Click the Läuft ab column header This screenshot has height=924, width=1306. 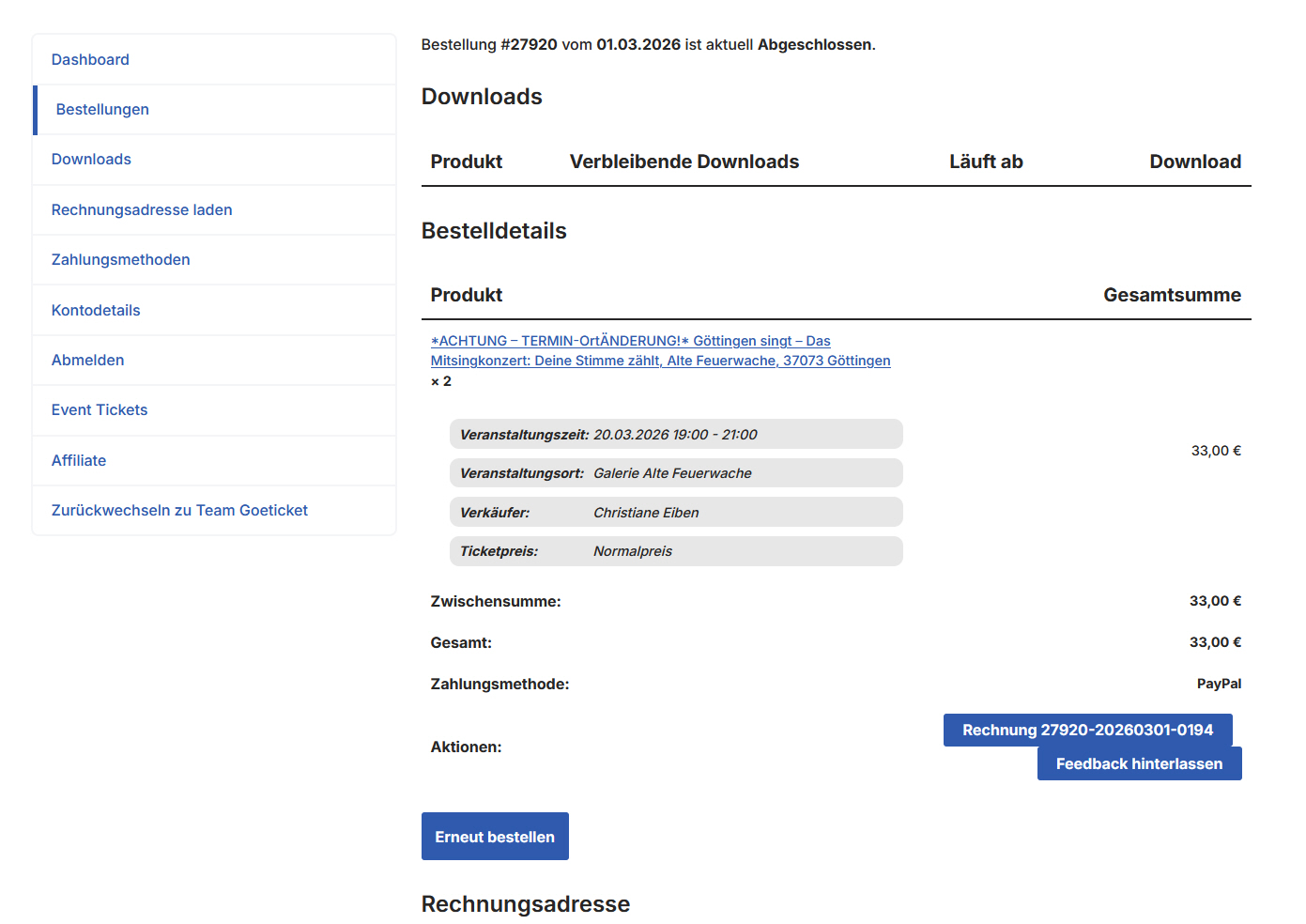[x=985, y=162]
